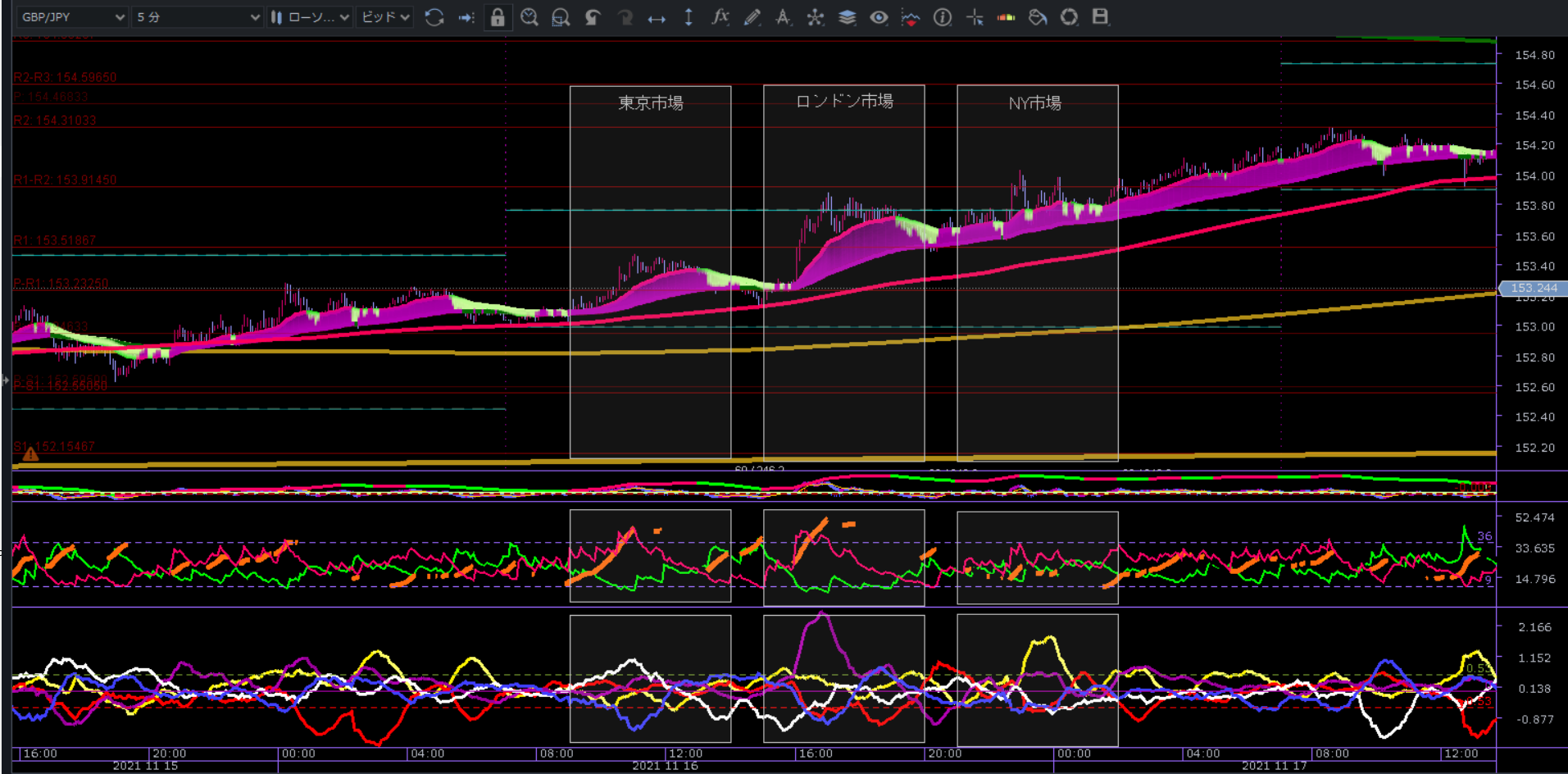
Task: Click the layers stack icon
Action: click(847, 17)
